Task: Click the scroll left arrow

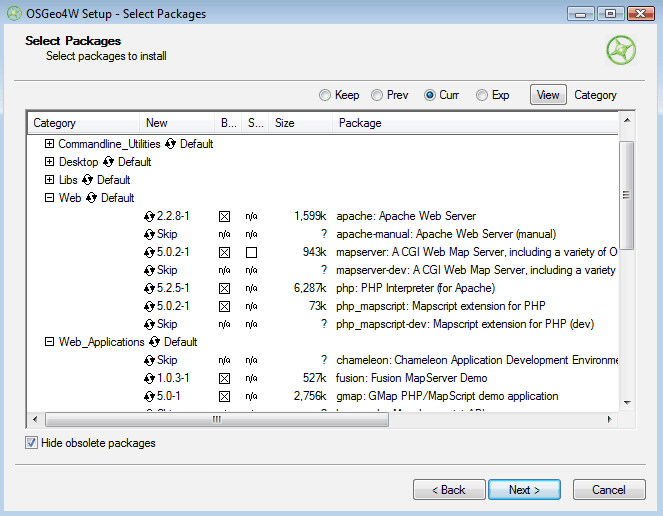Action: [36, 419]
